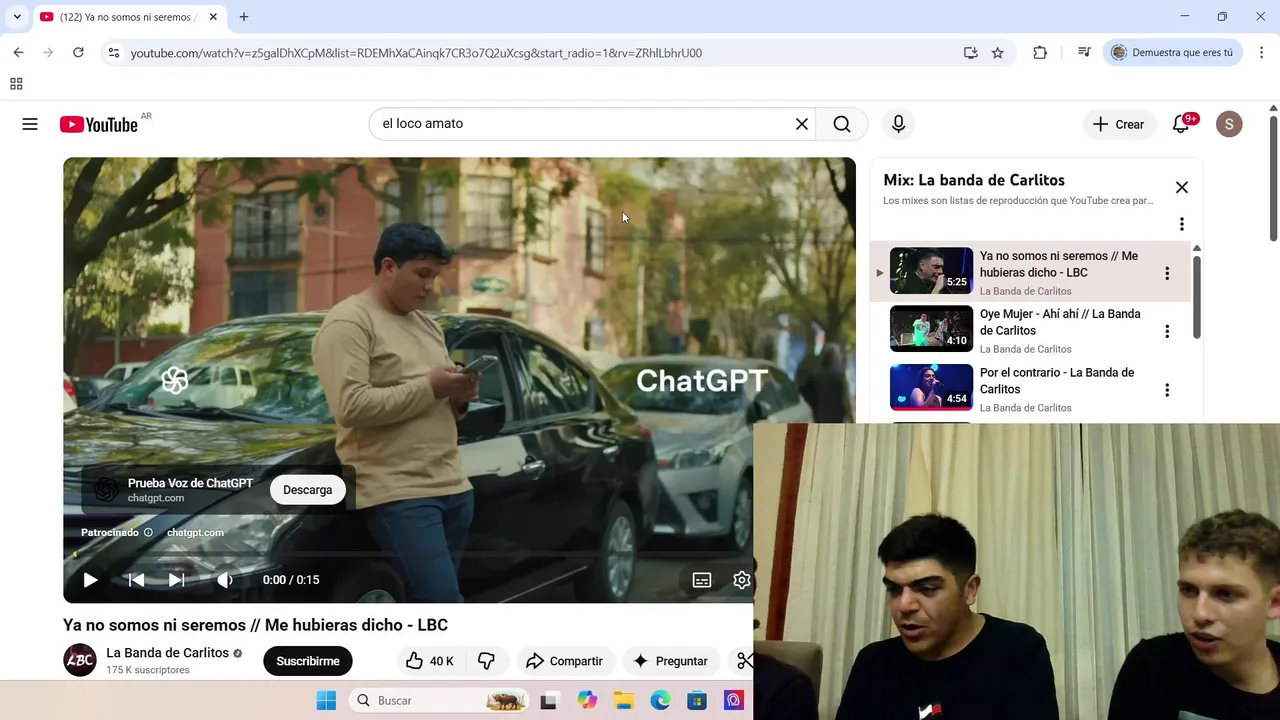
Task: Install app icon in the address bar
Action: coord(970,52)
